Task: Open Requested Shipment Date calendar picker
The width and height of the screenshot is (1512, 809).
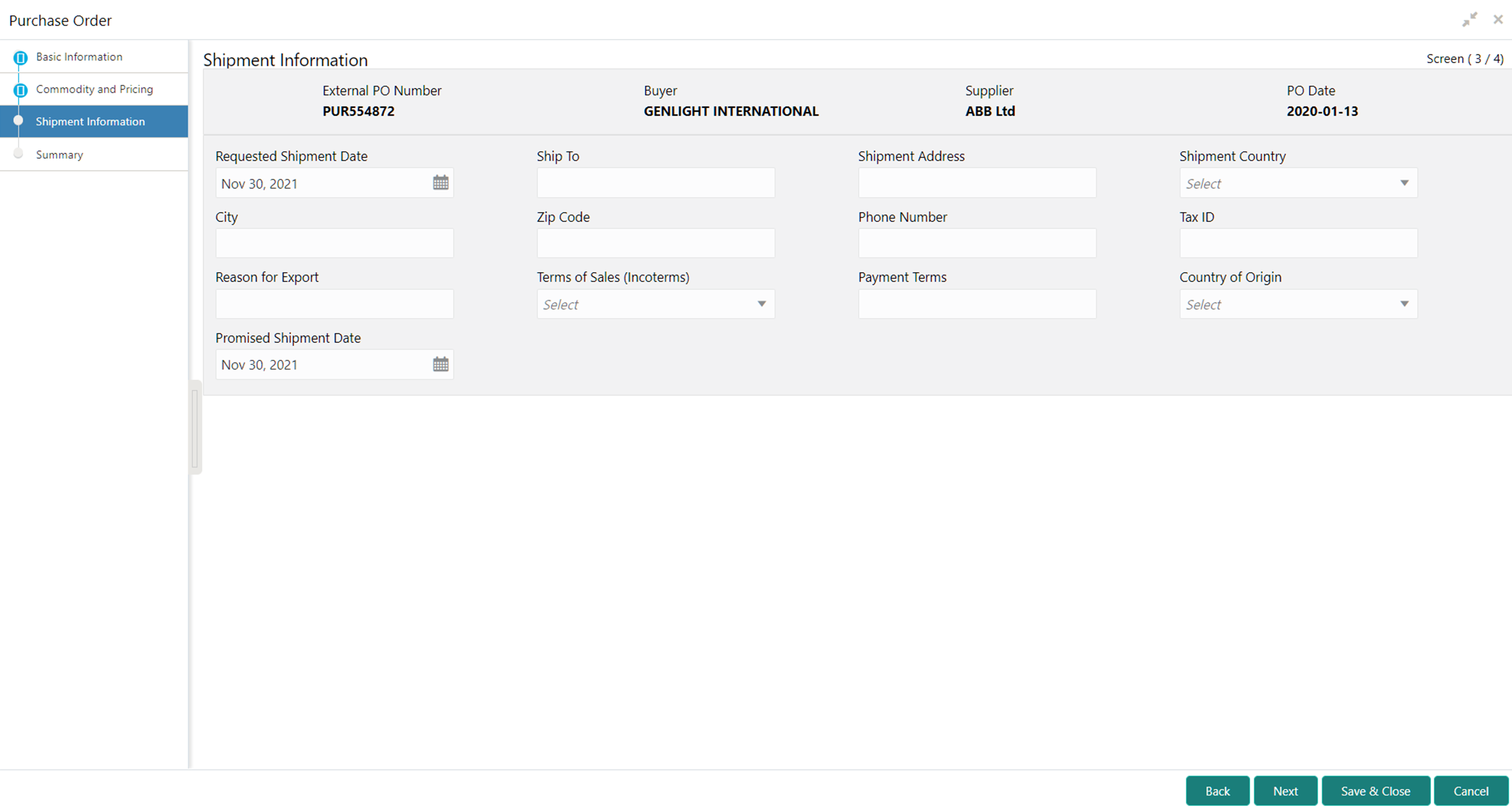Action: coord(440,183)
